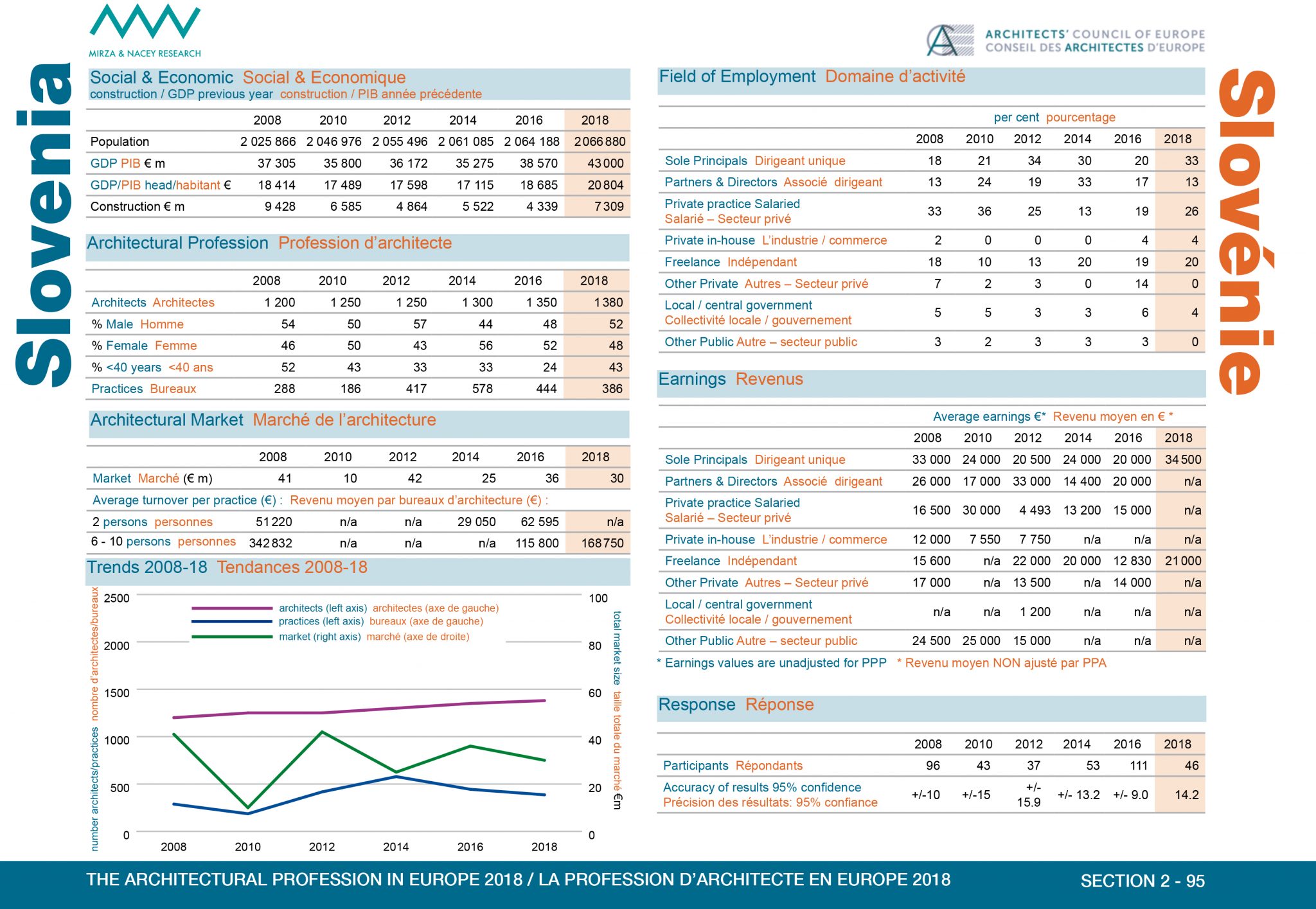The height and width of the screenshot is (909, 1316).
Task: Click the green market legend line
Action: 232,637
